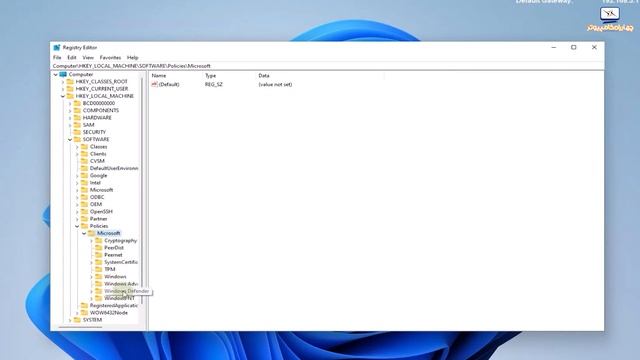The width and height of the screenshot is (640, 360).
Task: Collapse the HKEY_LOCAL_MACHINE key
Action: (x=63, y=96)
